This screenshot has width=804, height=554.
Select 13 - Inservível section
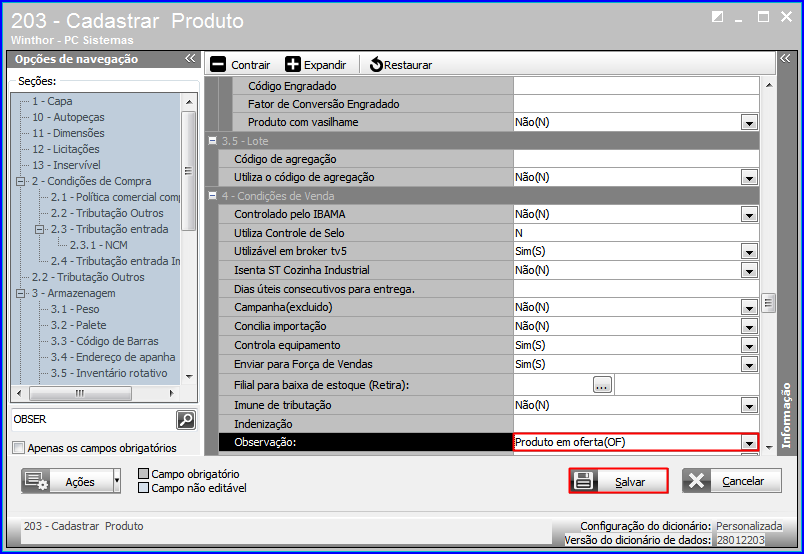tap(66, 165)
